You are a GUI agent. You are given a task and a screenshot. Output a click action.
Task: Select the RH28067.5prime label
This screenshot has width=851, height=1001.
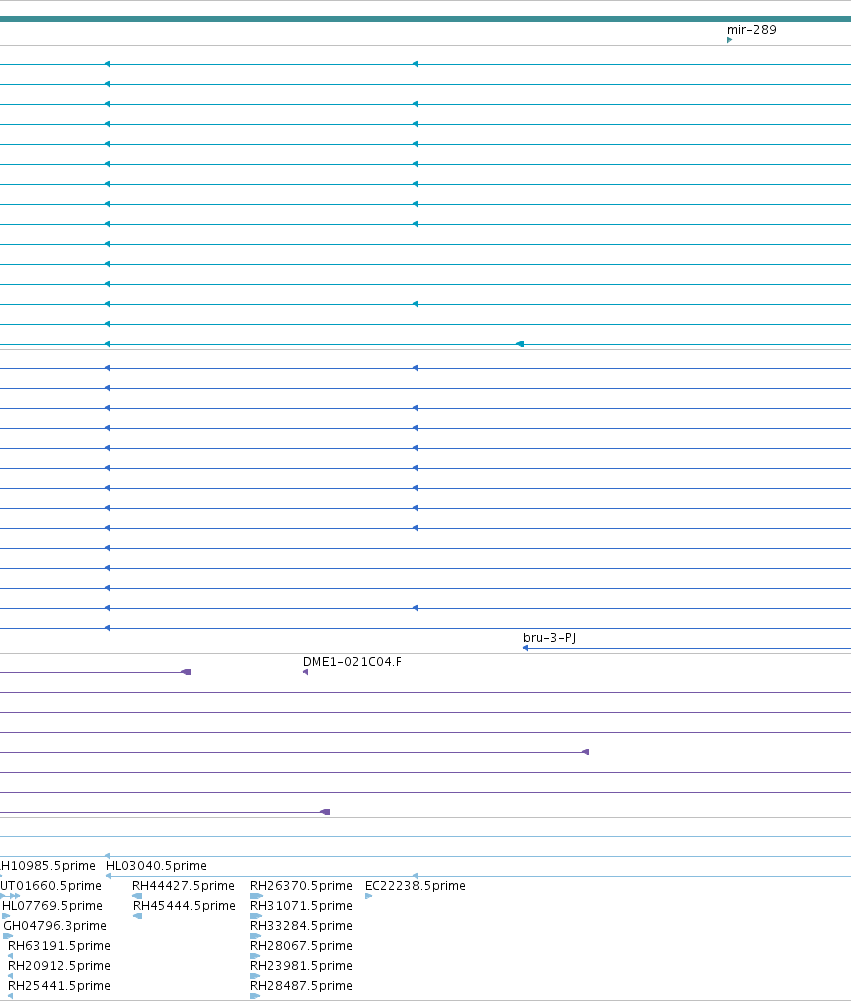click(x=301, y=945)
